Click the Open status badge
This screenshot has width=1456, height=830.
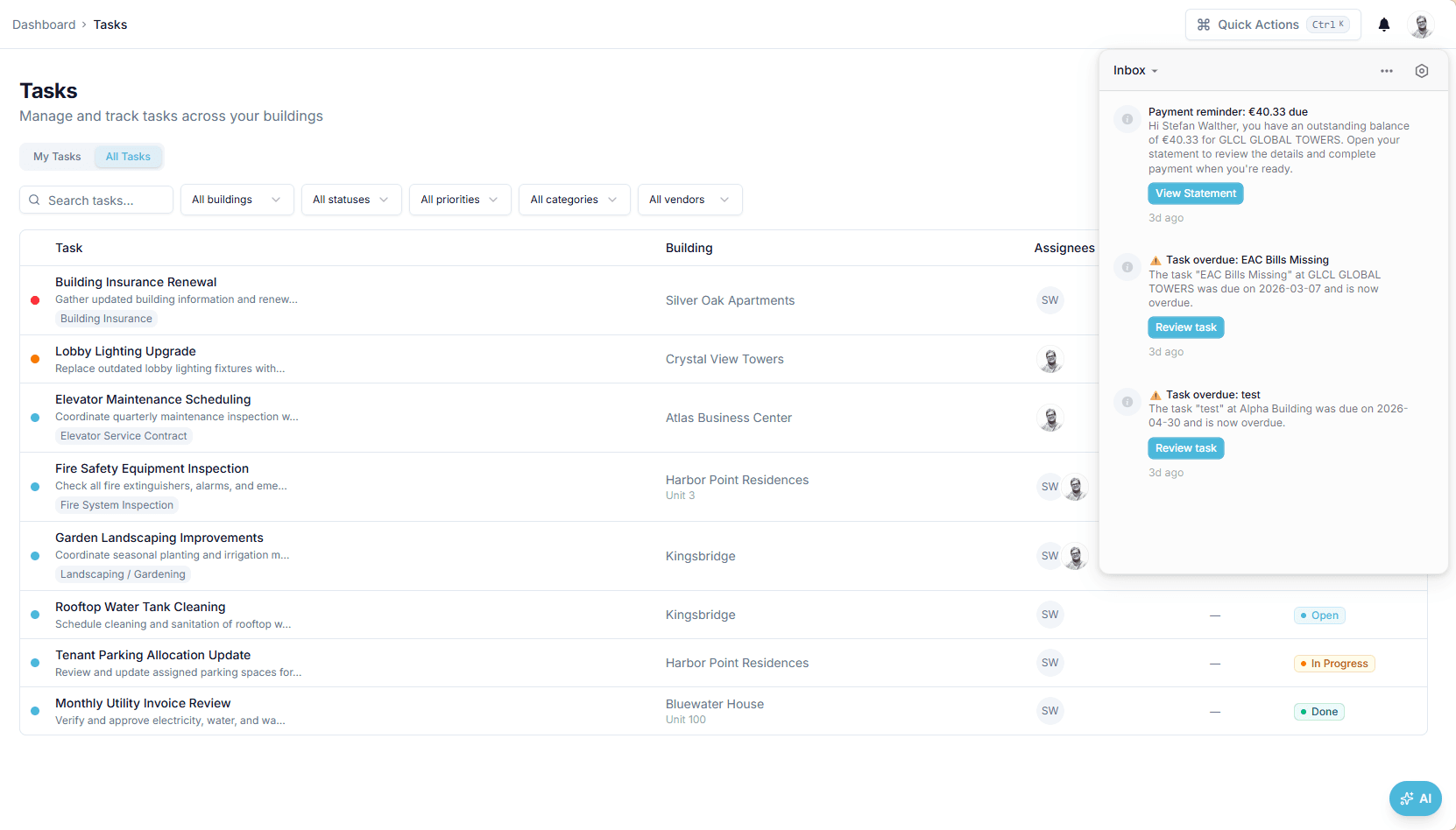click(1319, 615)
